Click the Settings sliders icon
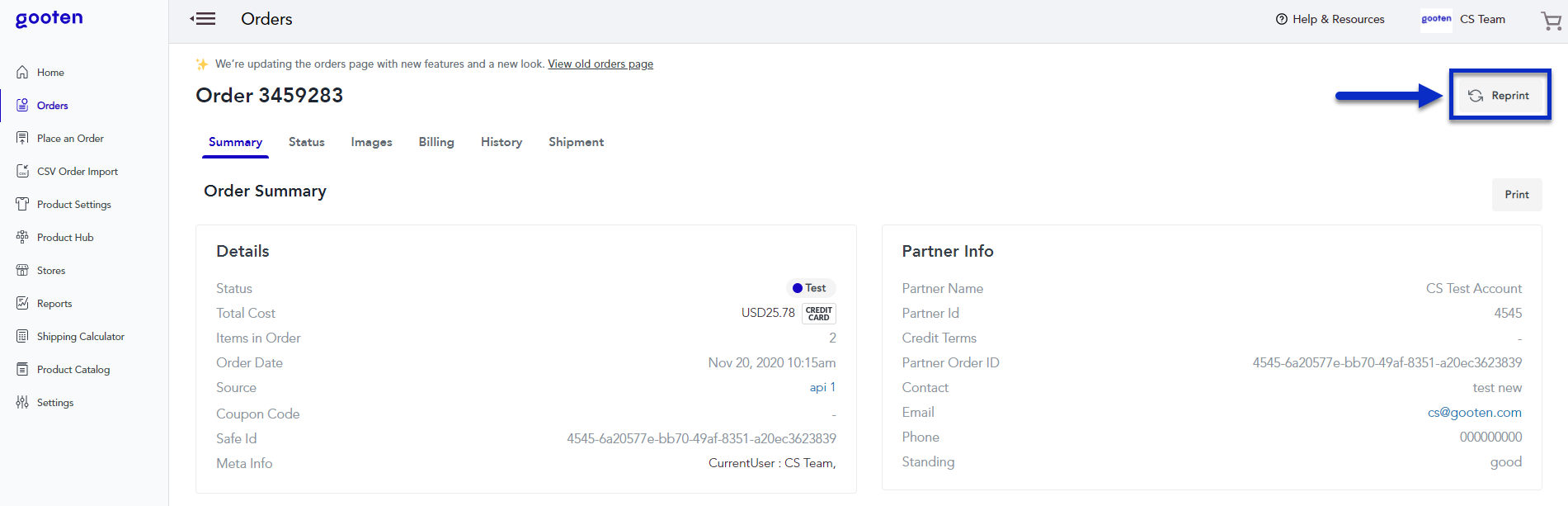The height and width of the screenshot is (506, 1568). coord(22,403)
